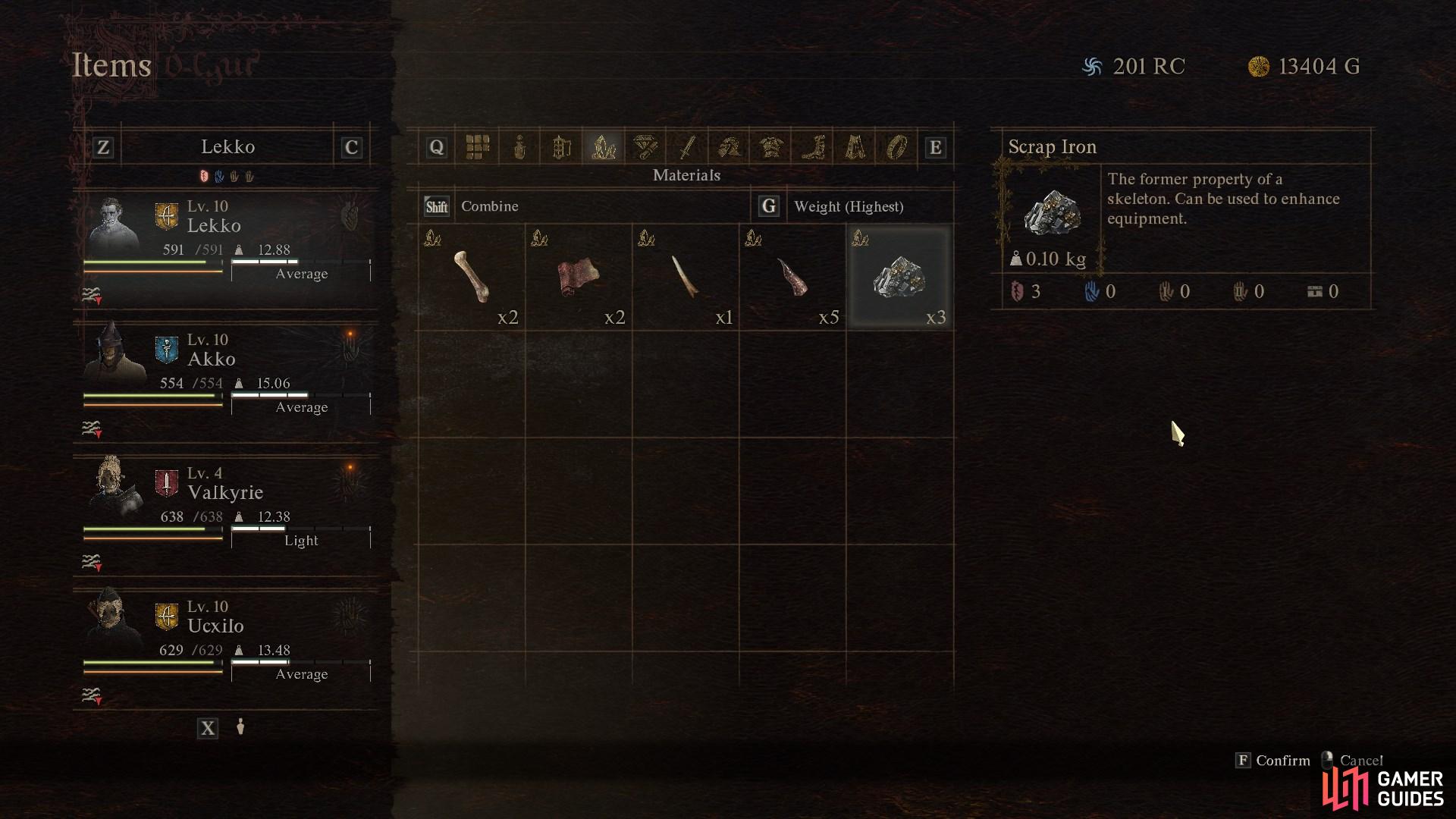The image size is (1456, 819).
Task: Select the ring accessories category icon
Action: pos(897,147)
